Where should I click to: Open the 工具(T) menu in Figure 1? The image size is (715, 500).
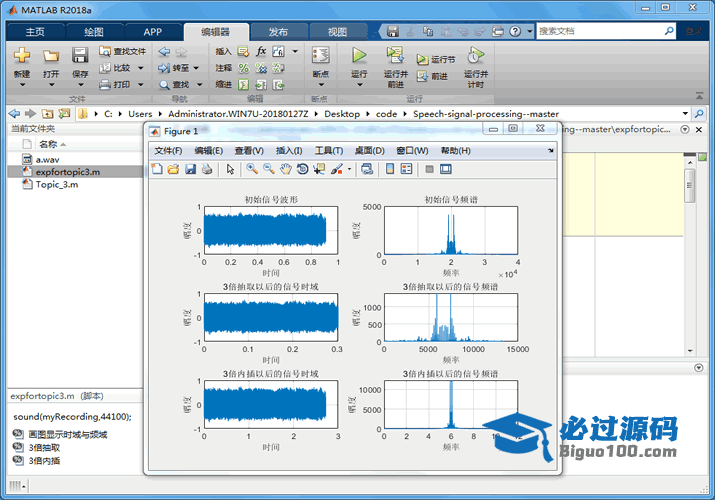[x=329, y=151]
